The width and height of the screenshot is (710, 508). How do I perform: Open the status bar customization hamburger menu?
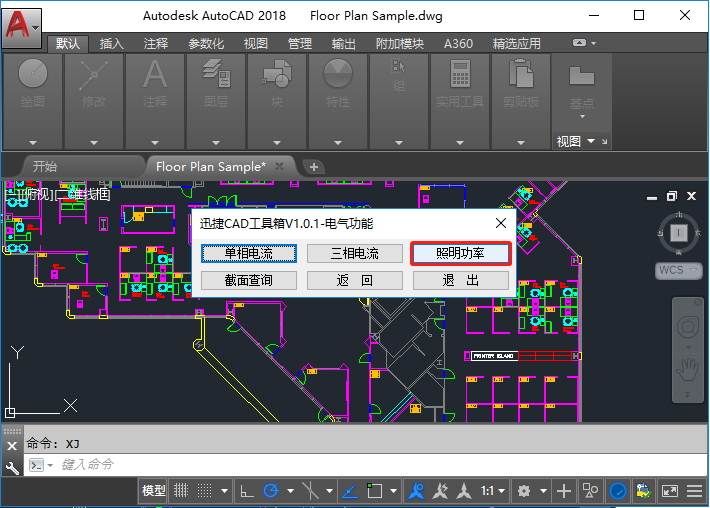click(694, 491)
